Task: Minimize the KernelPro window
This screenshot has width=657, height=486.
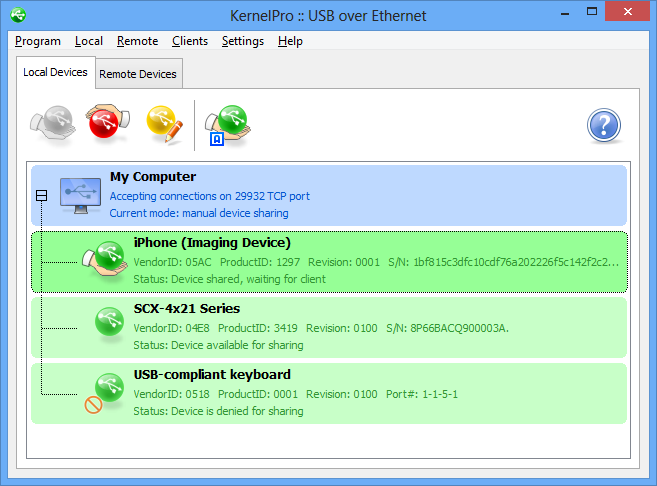Action: 565,13
